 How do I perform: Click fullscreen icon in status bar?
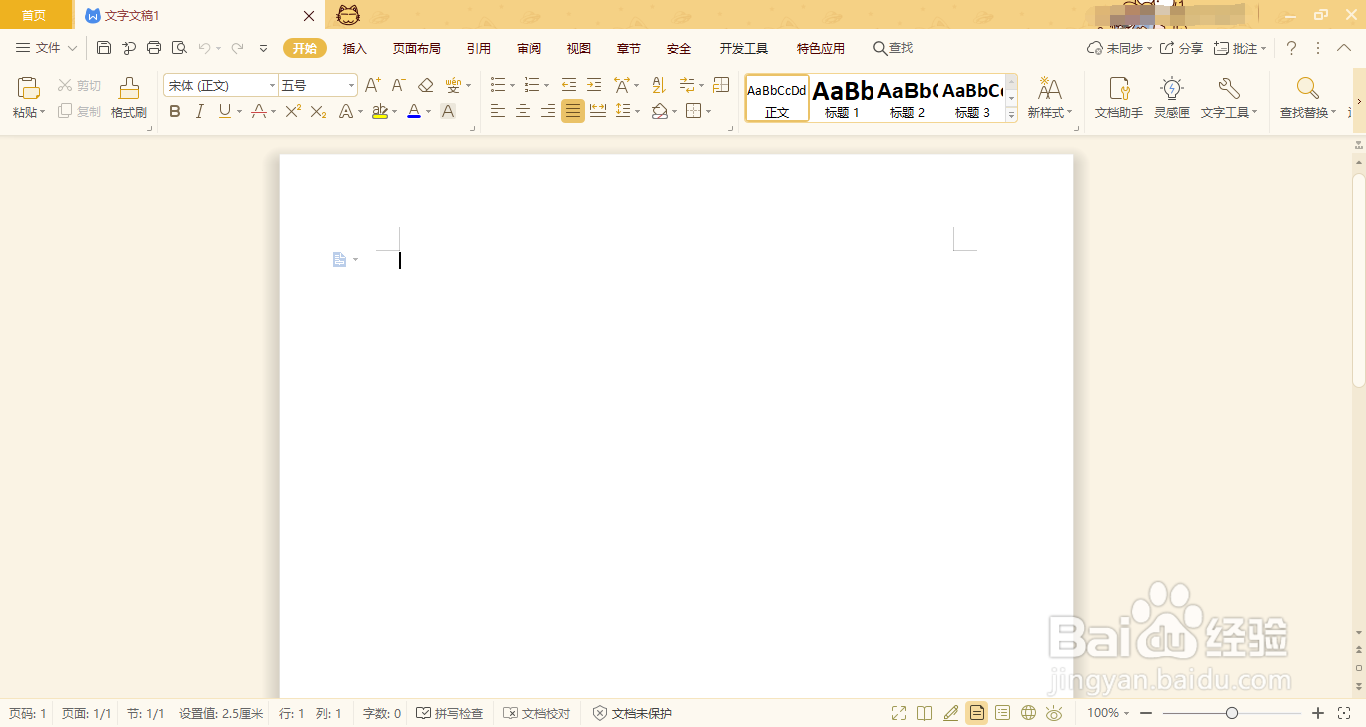[898, 713]
